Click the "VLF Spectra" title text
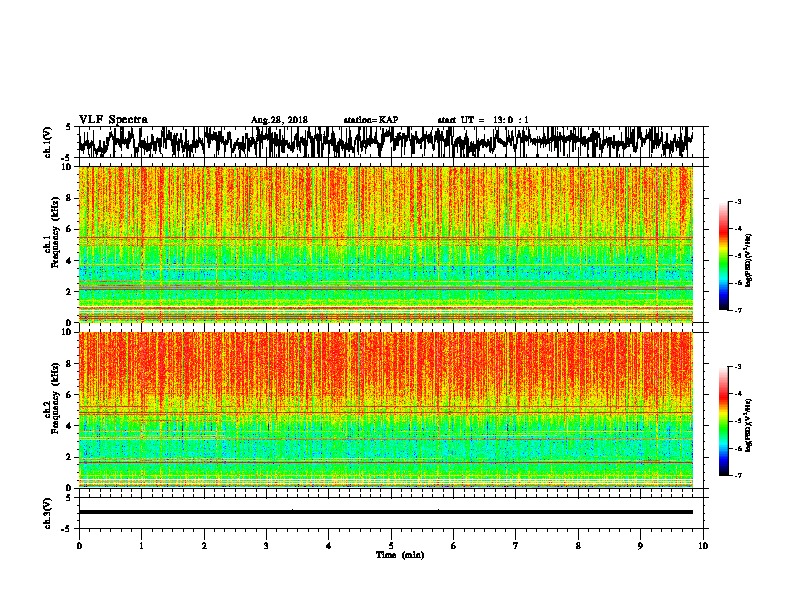This screenshot has height=612, width=792. 113,119
